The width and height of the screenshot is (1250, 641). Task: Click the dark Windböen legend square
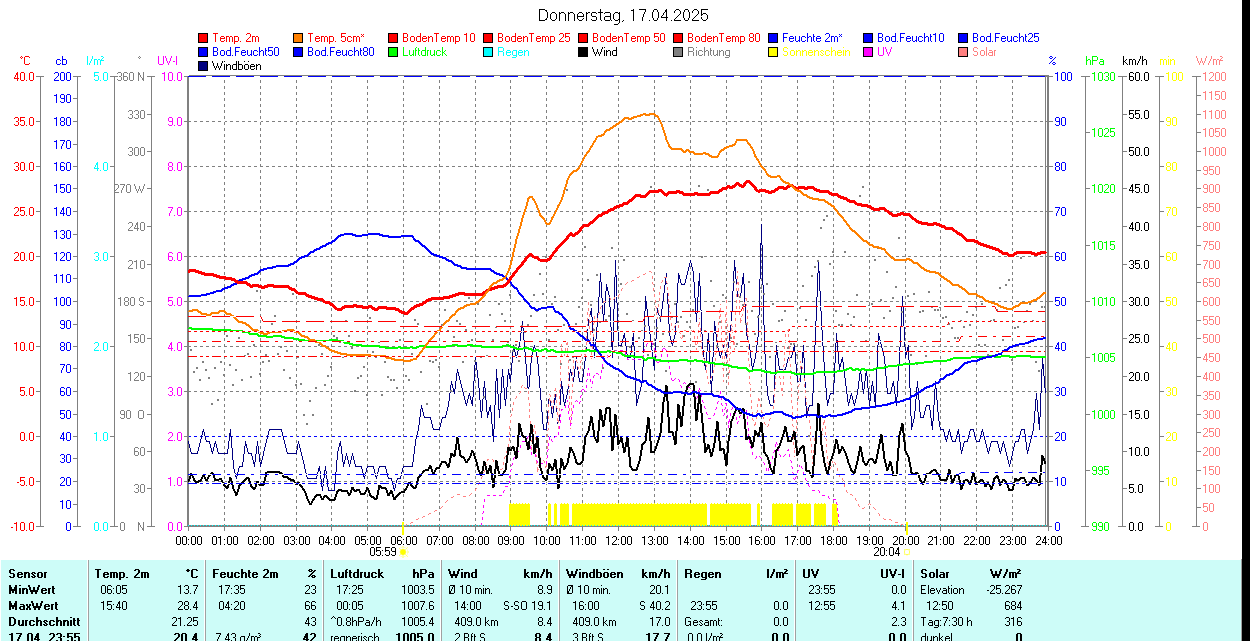204,66
